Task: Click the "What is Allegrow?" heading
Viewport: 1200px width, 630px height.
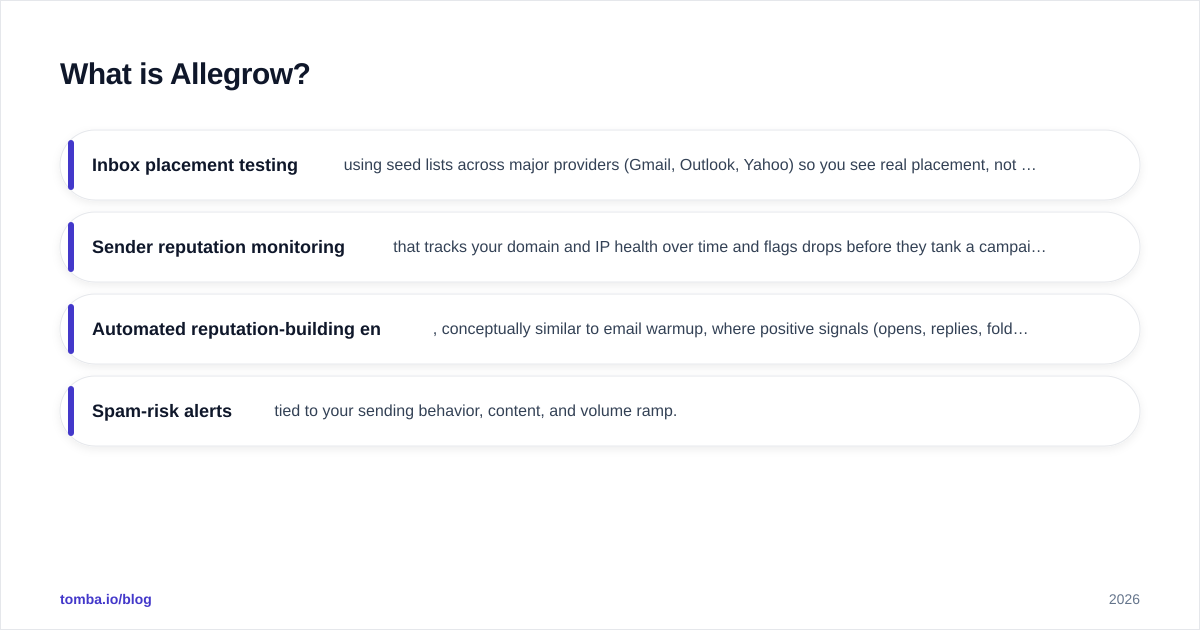Action: coord(185,74)
